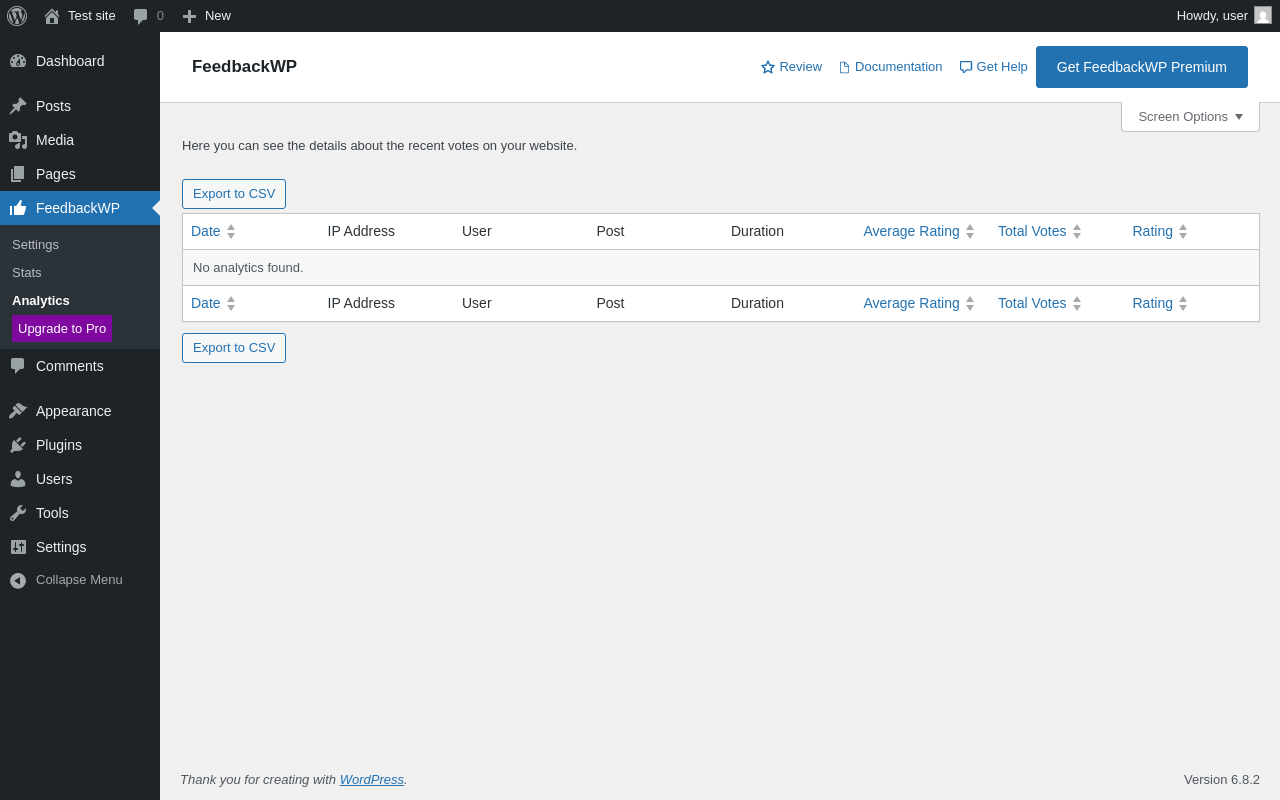Click Date footer sort arrows

coord(231,303)
